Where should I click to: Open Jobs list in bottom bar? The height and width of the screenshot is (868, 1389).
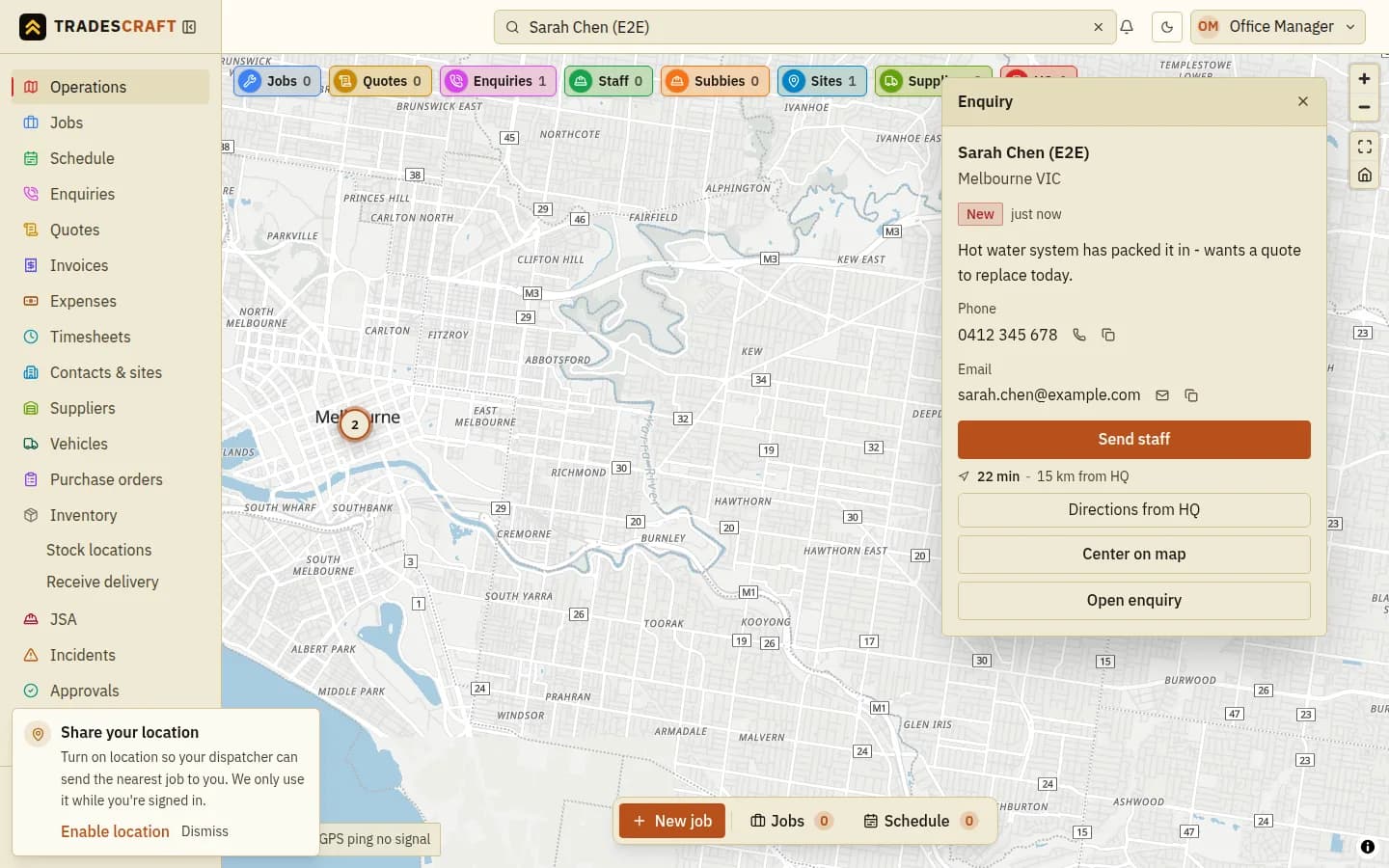(791, 821)
